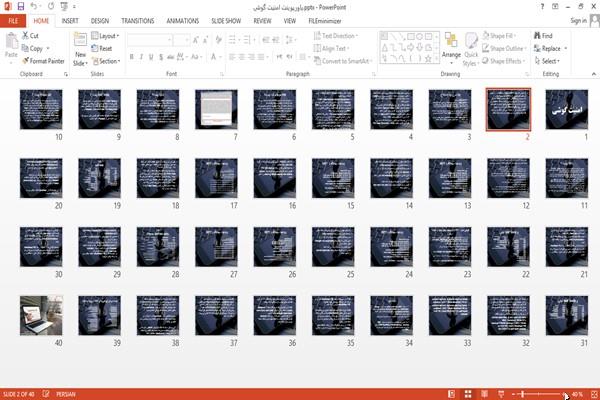Open the font size combo box

click(x=181, y=40)
